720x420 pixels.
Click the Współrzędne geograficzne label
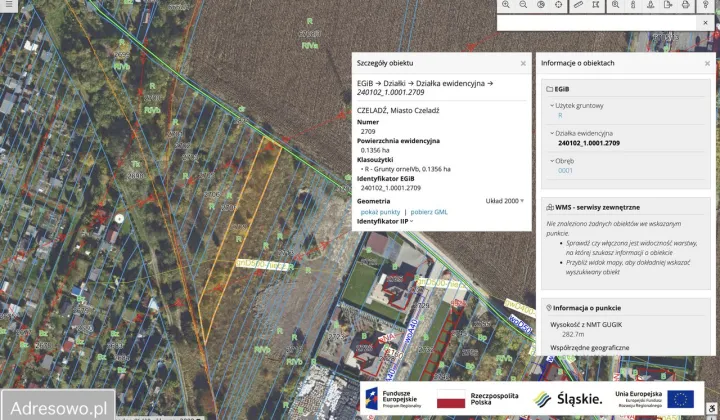point(590,348)
